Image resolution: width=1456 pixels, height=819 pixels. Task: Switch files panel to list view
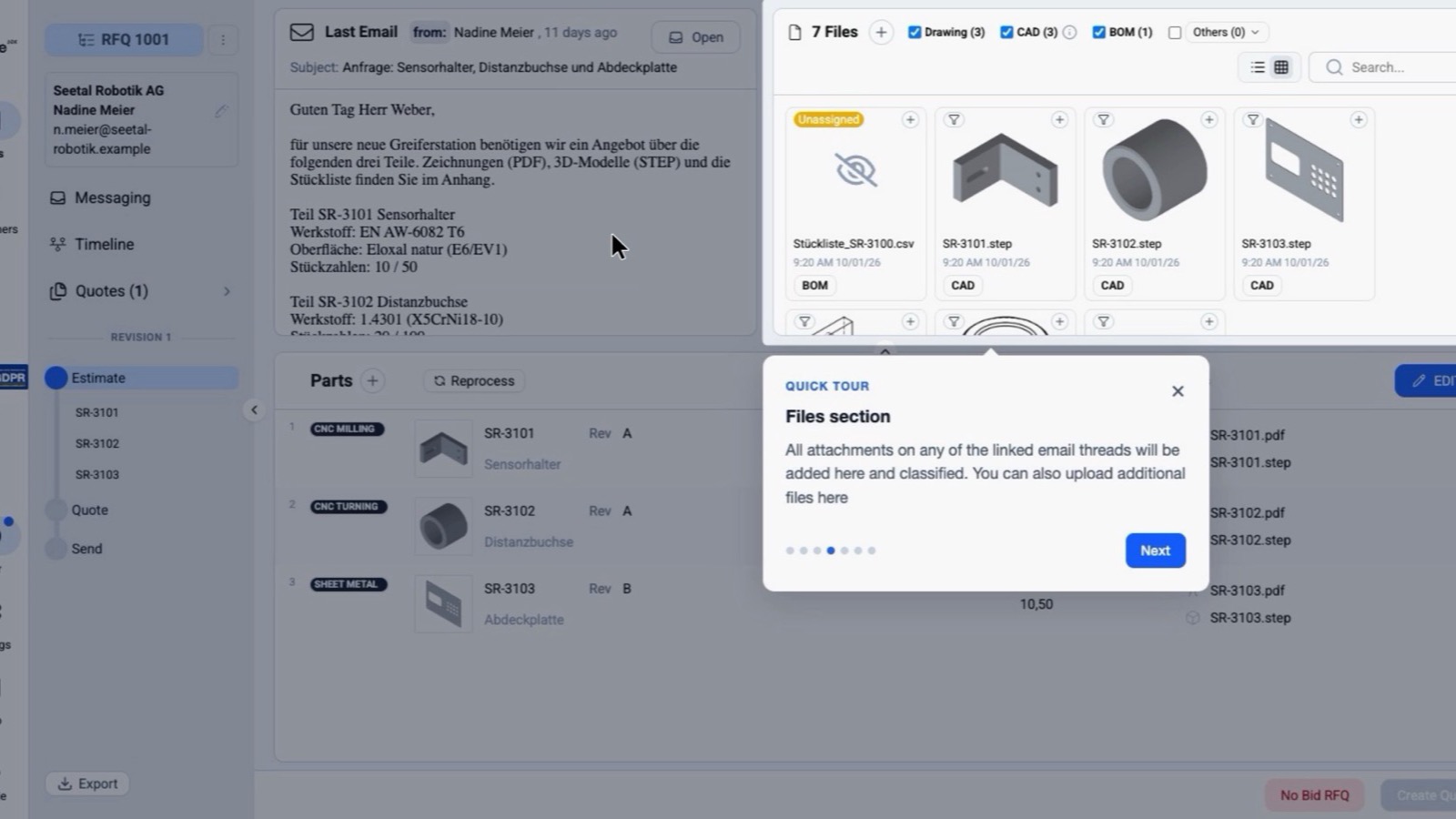pyautogui.click(x=1258, y=67)
